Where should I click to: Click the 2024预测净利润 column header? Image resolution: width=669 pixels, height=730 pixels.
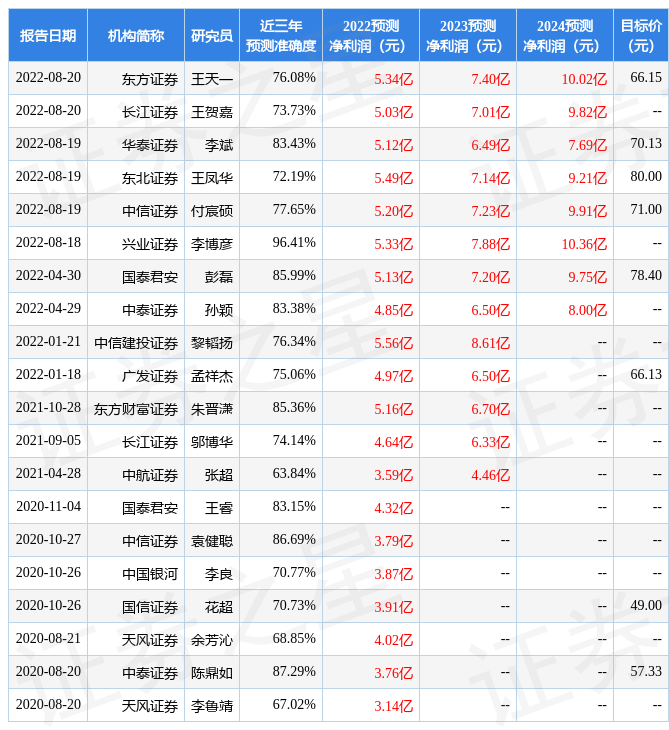click(565, 35)
